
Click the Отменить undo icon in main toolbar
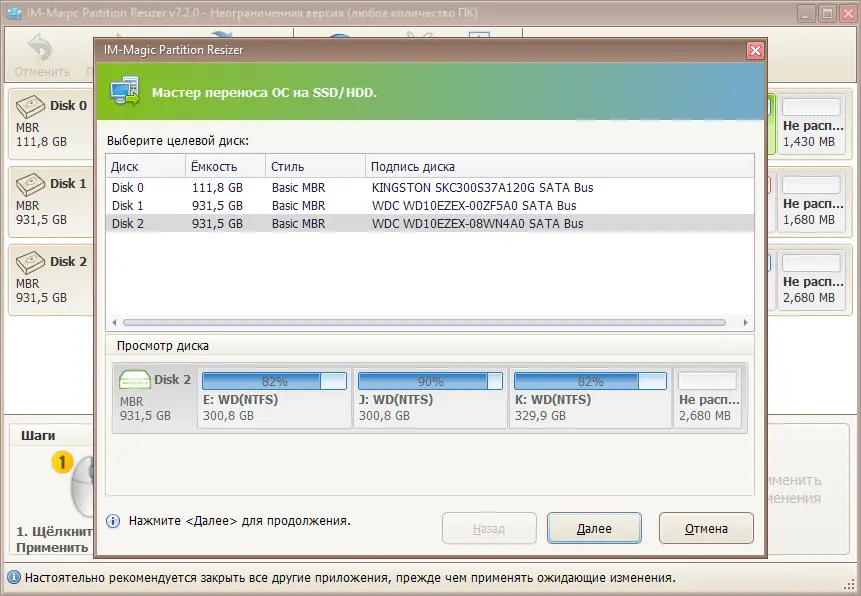[40, 48]
